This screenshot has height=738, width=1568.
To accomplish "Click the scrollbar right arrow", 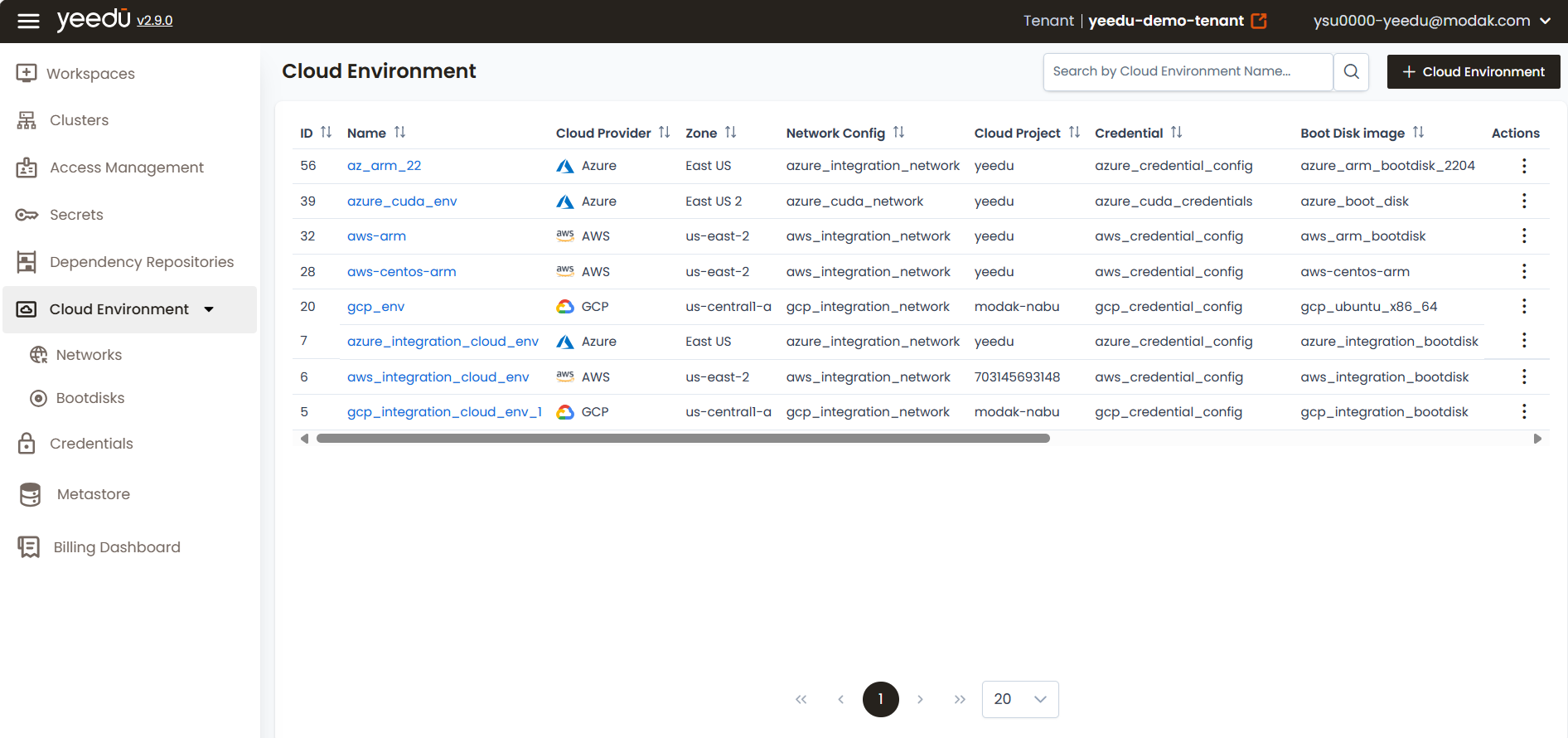I will pos(1537,439).
